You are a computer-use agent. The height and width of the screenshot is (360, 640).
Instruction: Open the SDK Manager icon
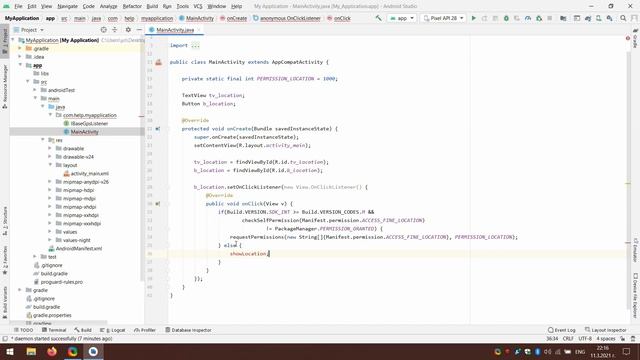click(x=609, y=18)
